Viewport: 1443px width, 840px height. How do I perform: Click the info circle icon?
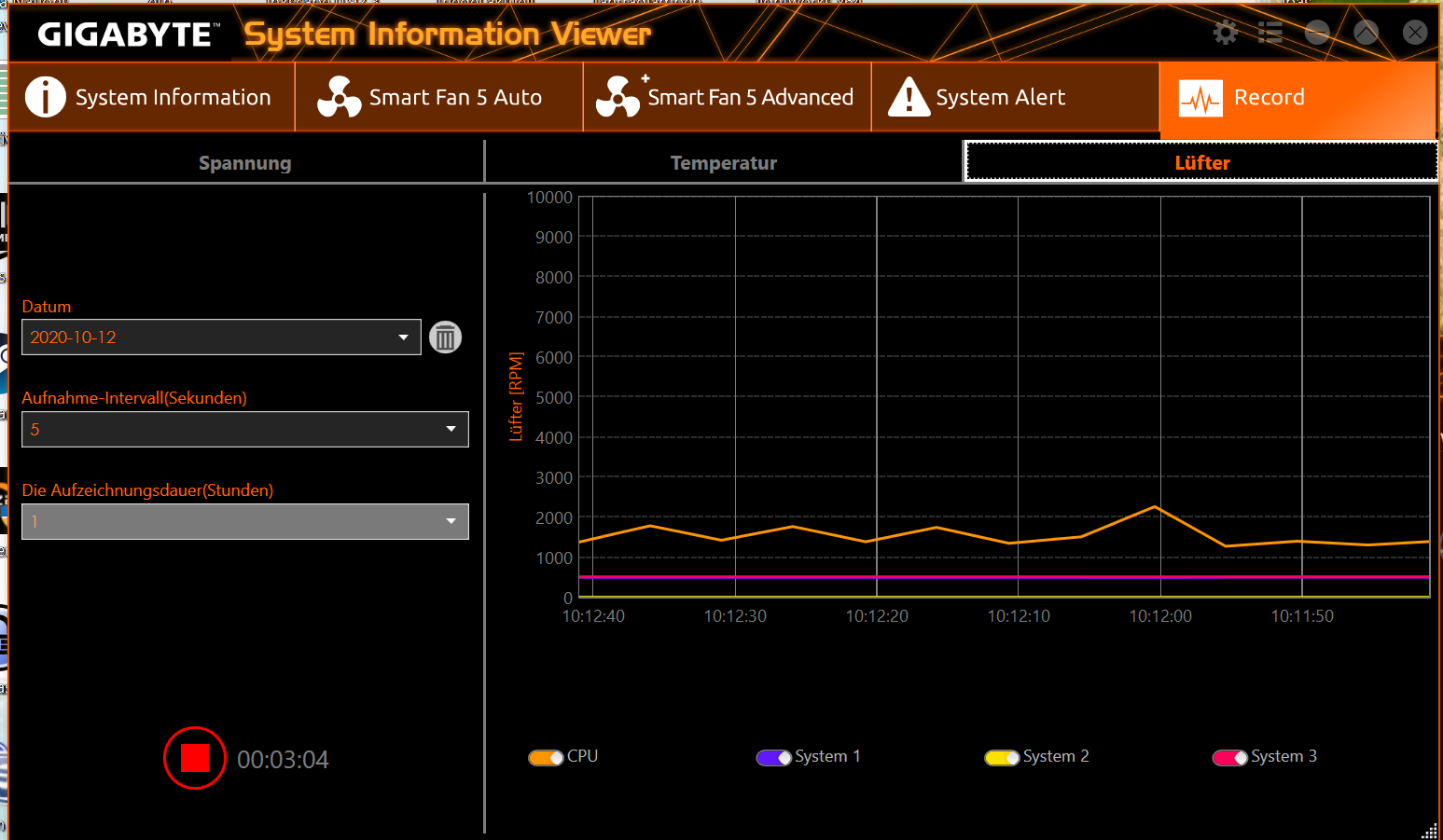coord(45,97)
